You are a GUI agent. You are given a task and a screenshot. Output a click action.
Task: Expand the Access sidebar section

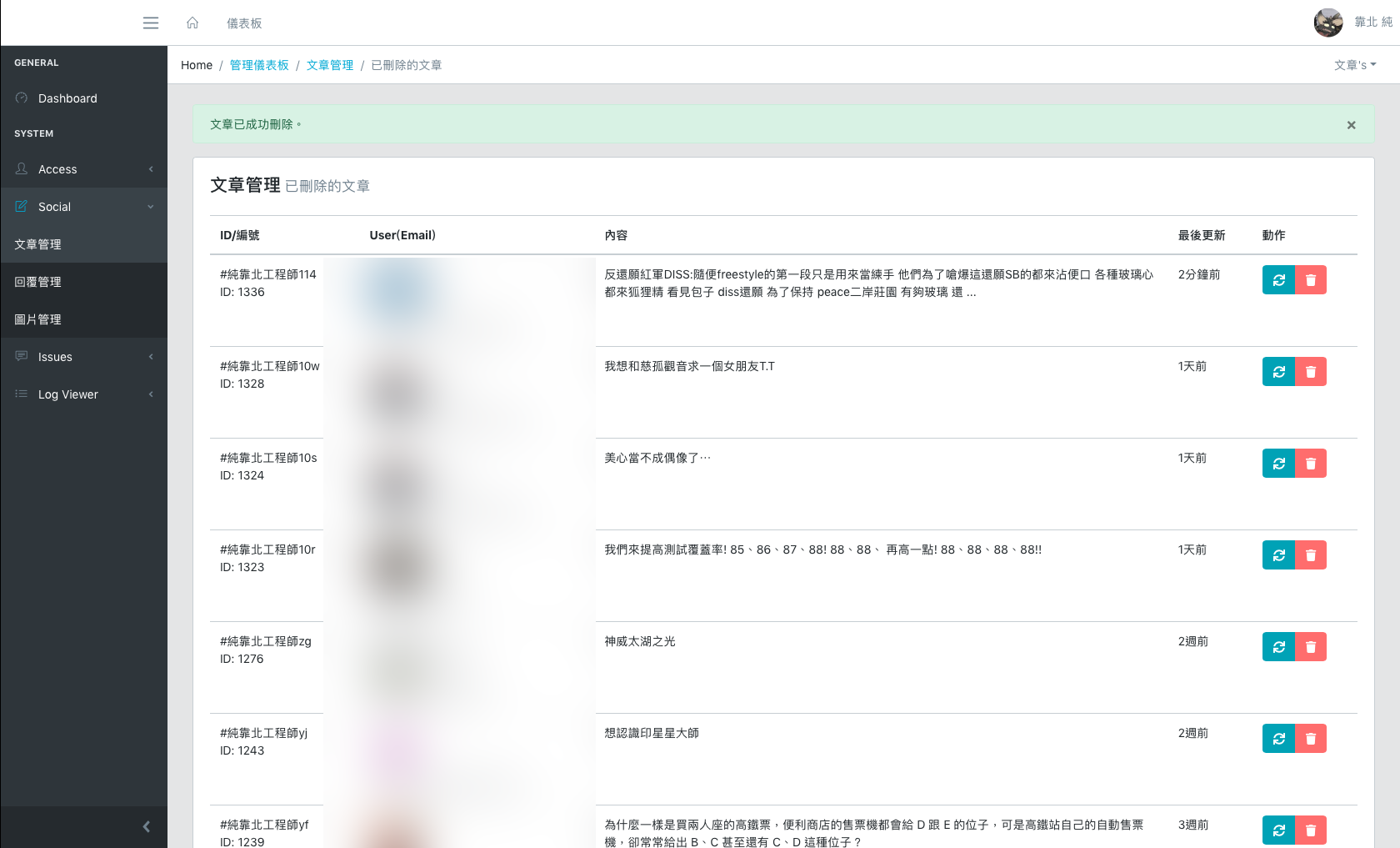pyautogui.click(x=83, y=169)
